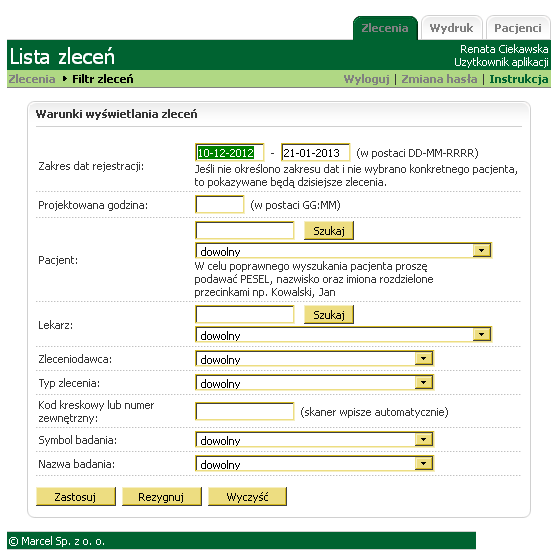Click Szukaj button for Lekarz
The image size is (559, 551).
point(329,315)
